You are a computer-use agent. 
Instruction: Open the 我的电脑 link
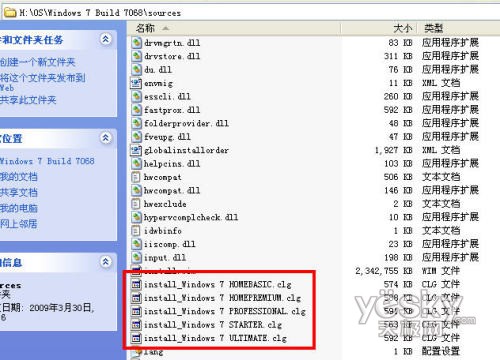tap(19, 208)
